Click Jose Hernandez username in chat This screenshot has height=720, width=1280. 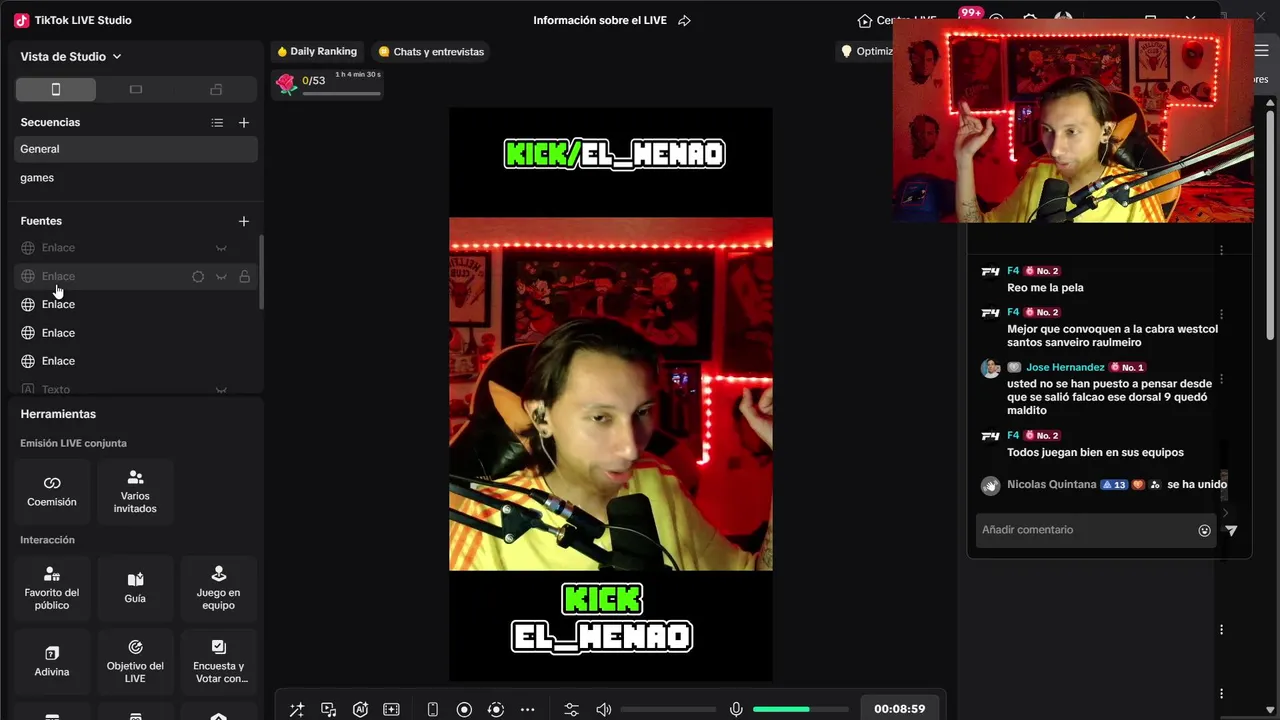click(x=1065, y=368)
